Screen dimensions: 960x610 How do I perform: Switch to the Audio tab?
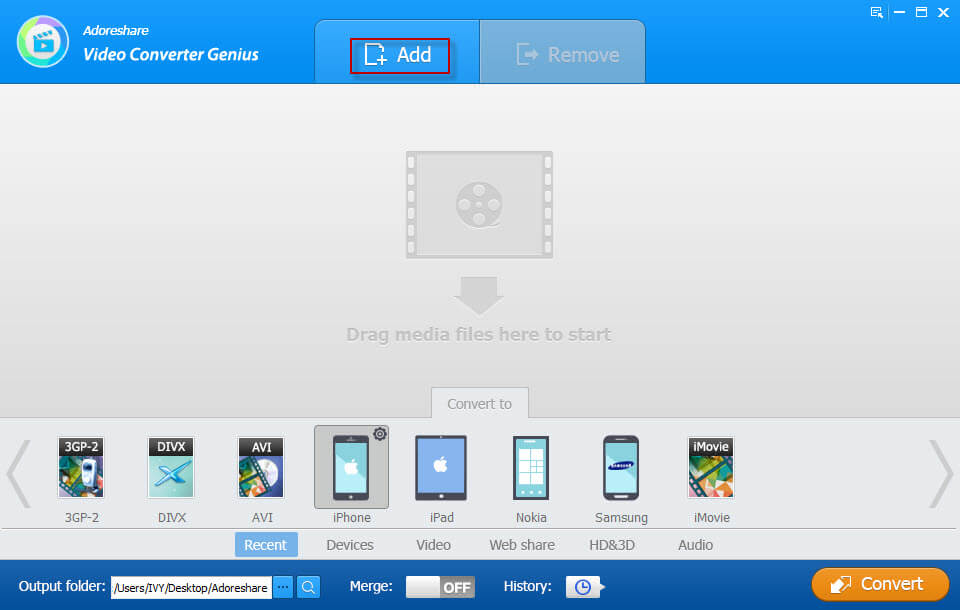(695, 545)
